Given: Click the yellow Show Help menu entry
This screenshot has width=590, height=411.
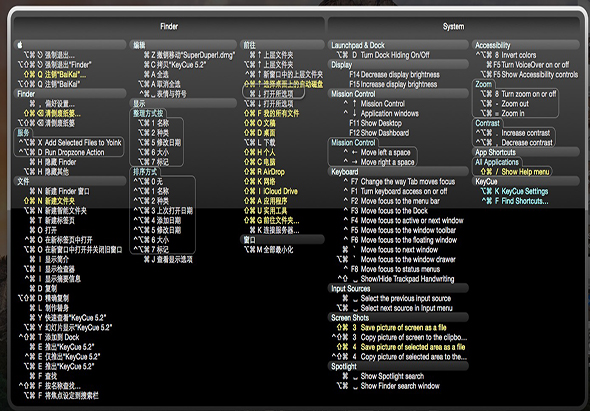Looking at the screenshot, I should coord(515,172).
